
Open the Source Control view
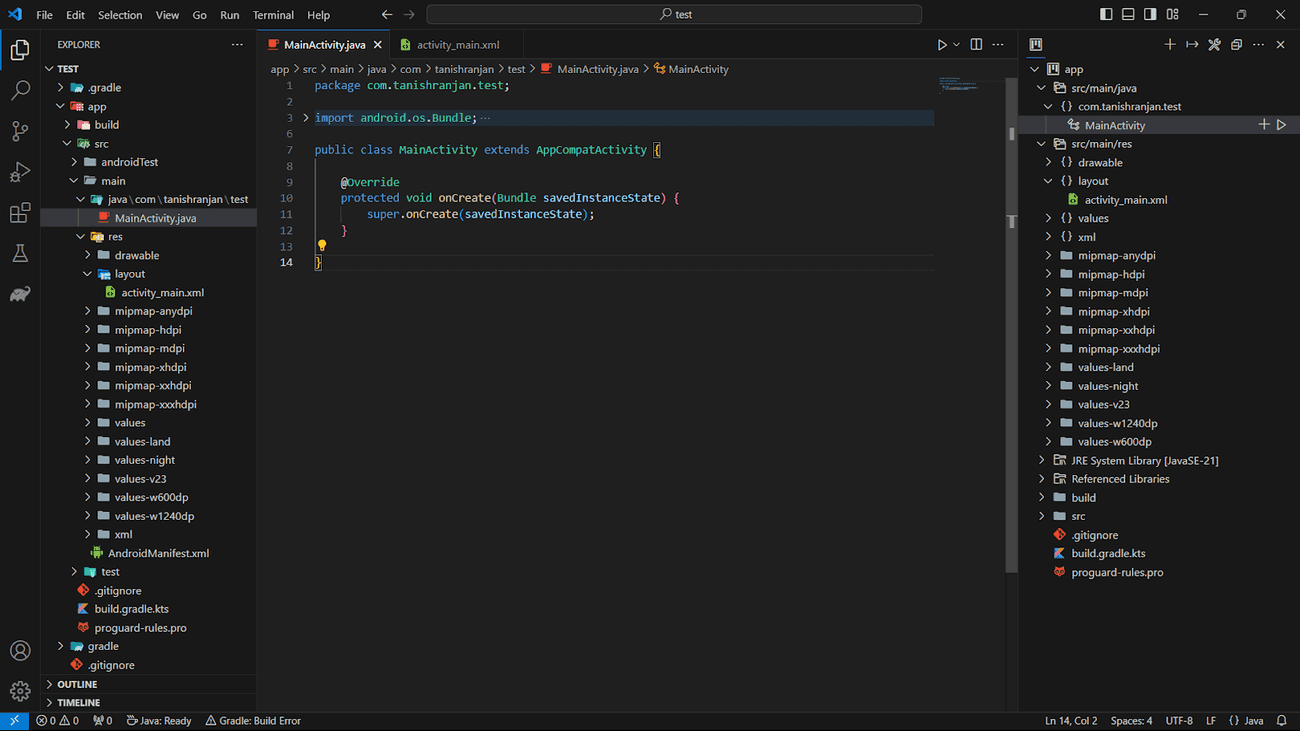coord(20,131)
